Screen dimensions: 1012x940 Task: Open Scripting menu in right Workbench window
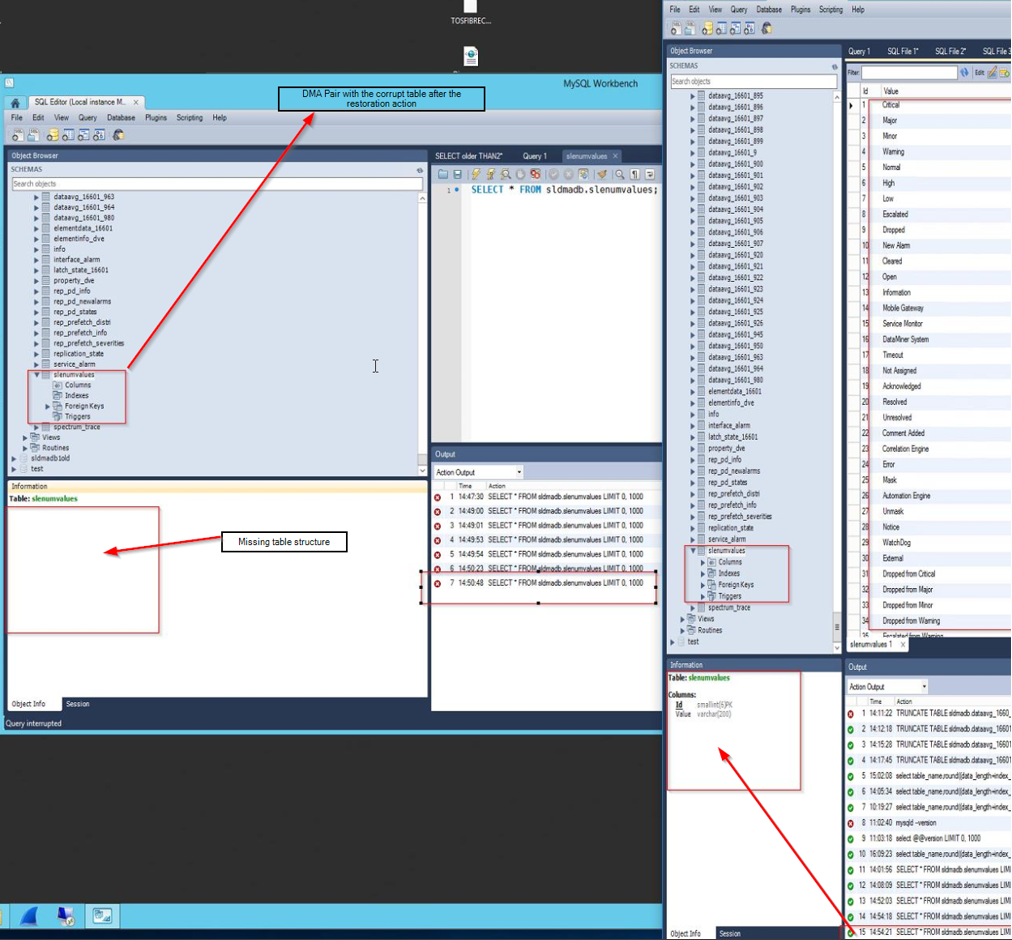point(831,9)
